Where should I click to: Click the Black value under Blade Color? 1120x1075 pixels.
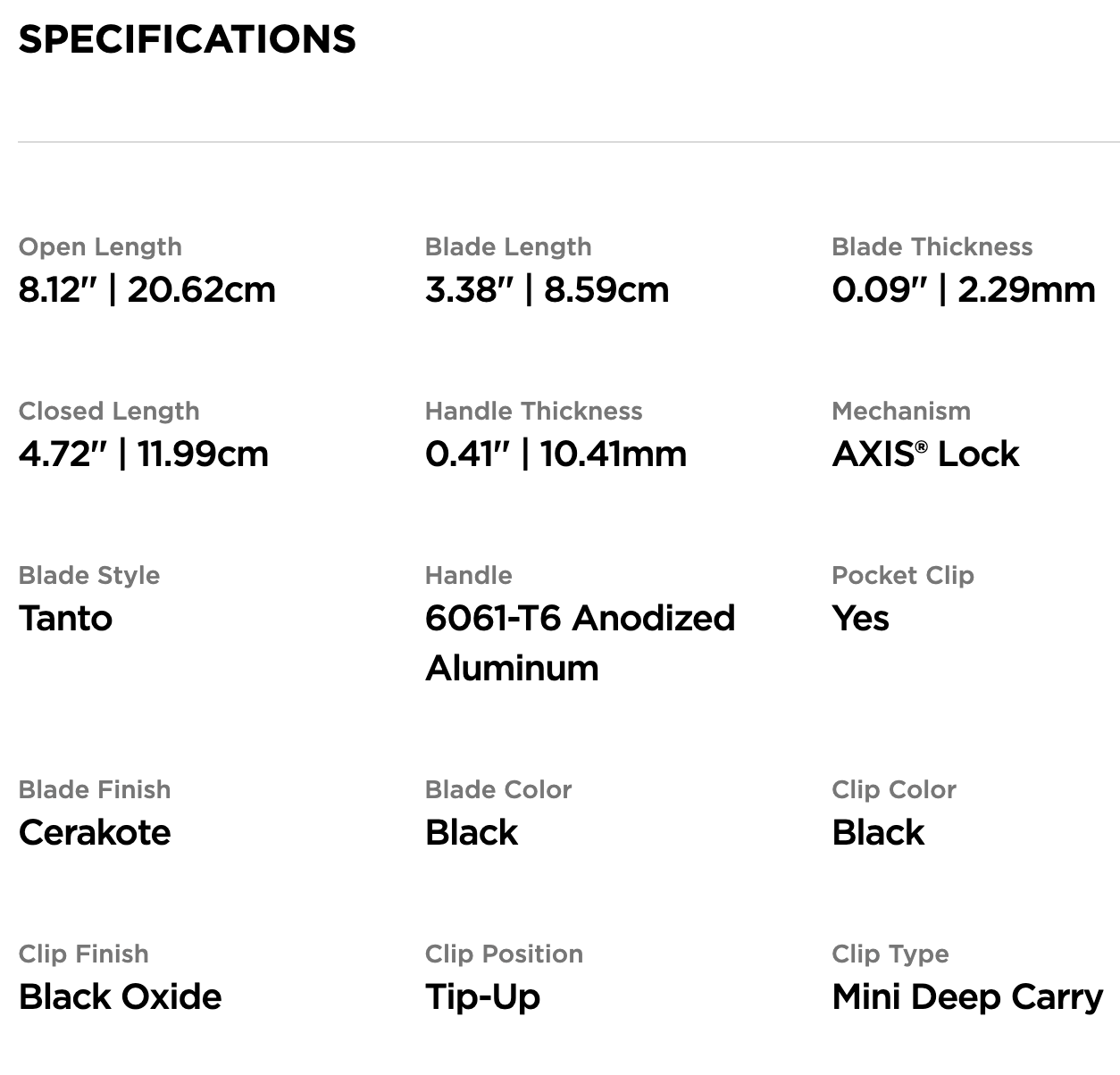click(472, 832)
